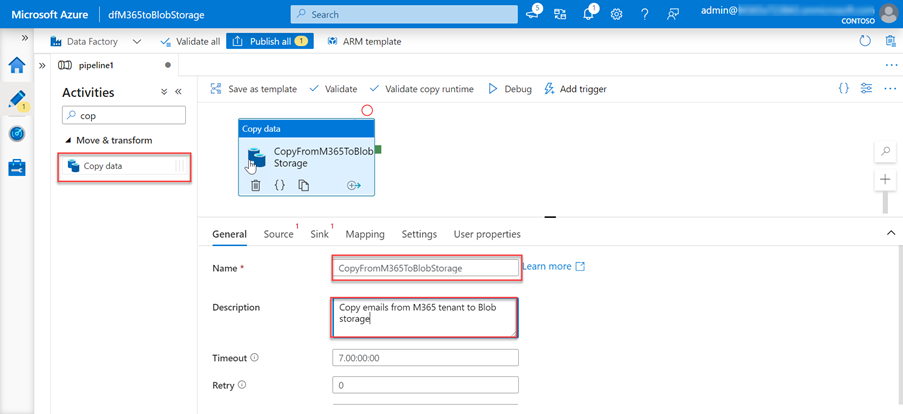This screenshot has width=903, height=414.
Task: Collapse the properties panel chevron
Action: pos(891,233)
